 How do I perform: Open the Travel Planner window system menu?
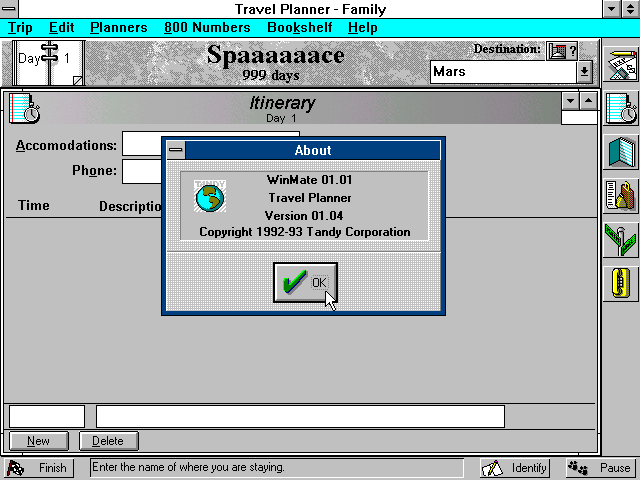pyautogui.click(x=9, y=9)
